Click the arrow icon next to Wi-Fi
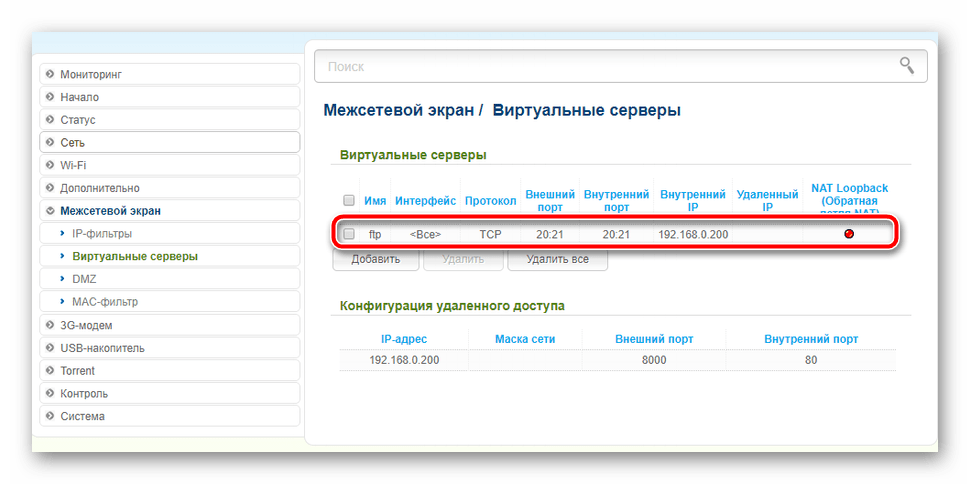970x484 pixels. click(50, 165)
